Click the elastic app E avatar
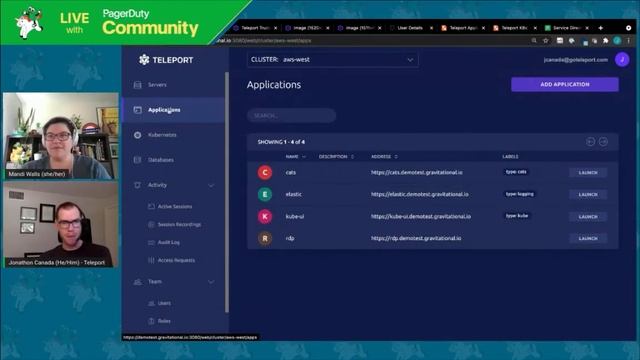 click(265, 195)
